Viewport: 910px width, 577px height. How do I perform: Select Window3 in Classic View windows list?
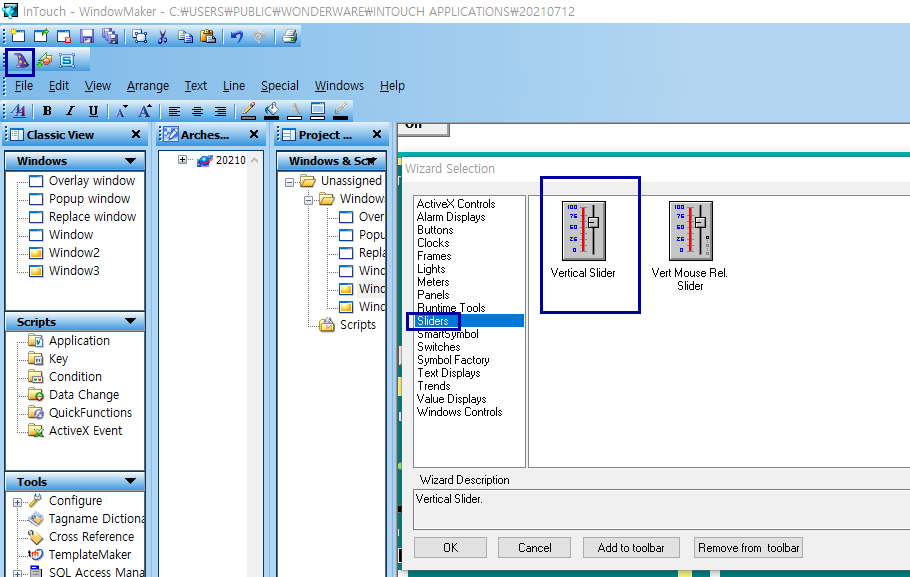pyautogui.click(x=74, y=271)
